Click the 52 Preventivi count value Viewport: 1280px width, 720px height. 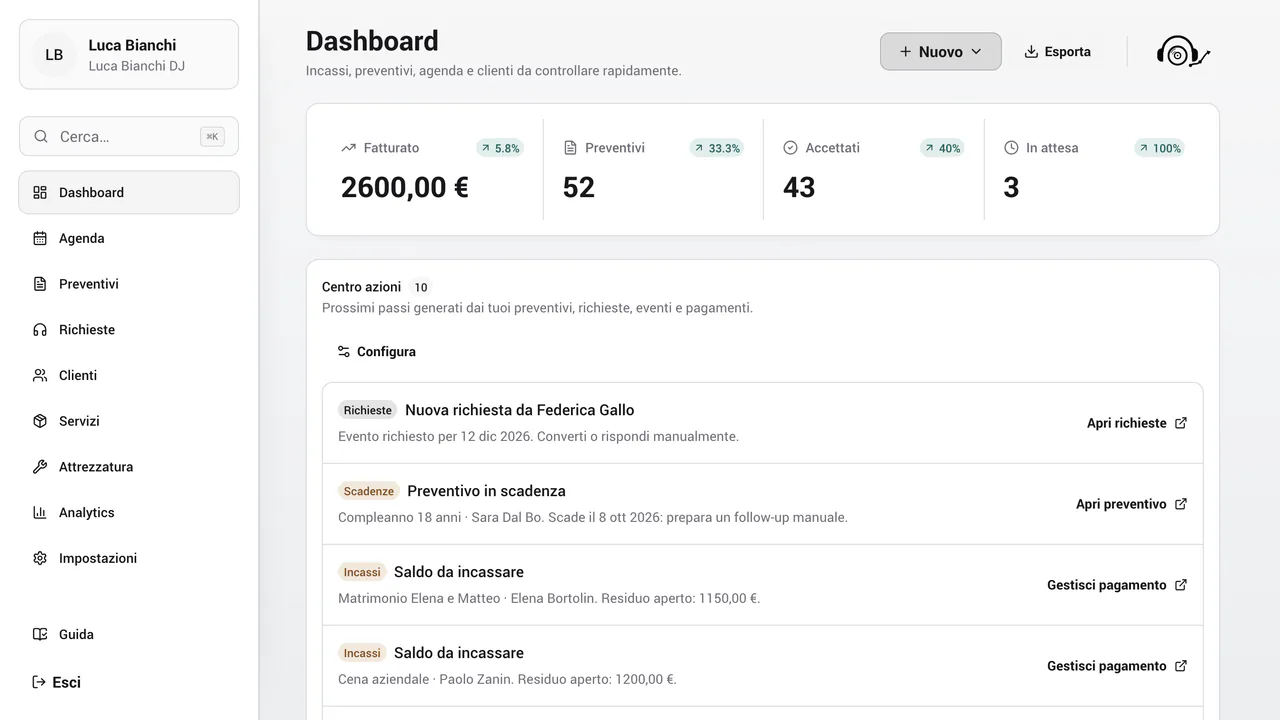point(579,187)
